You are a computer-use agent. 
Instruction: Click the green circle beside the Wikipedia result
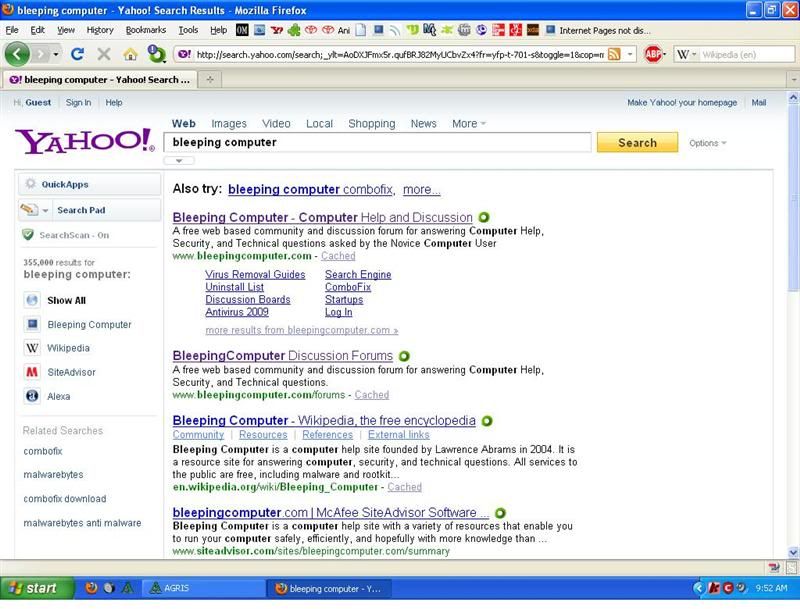pos(487,421)
